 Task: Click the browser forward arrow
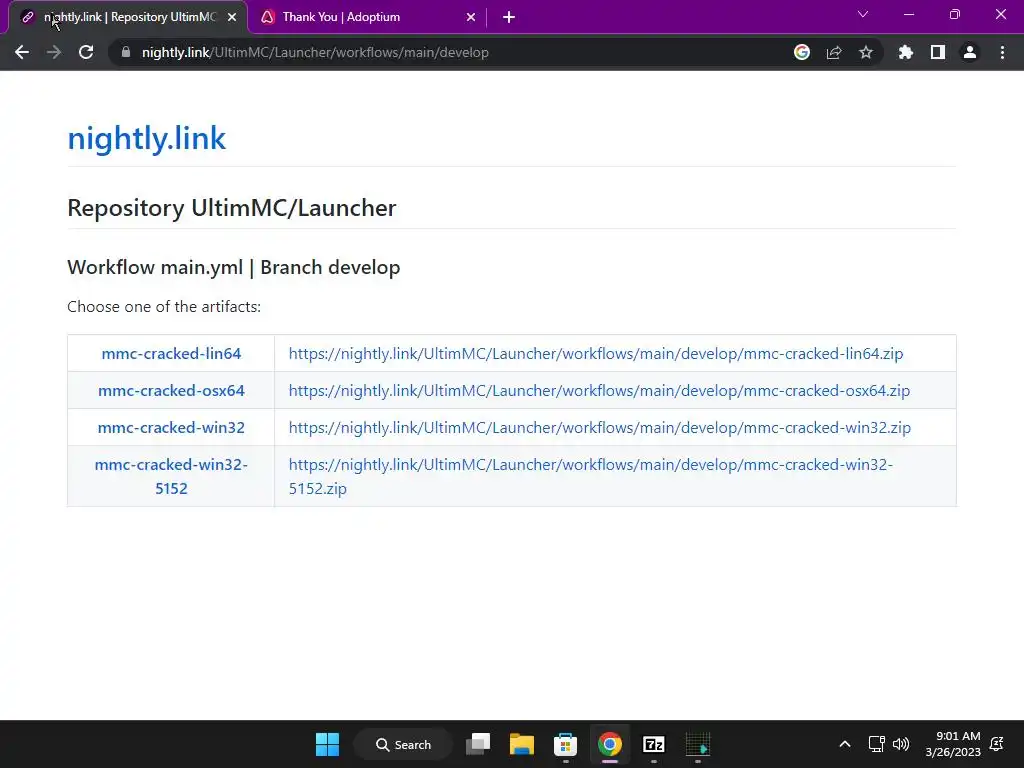[x=54, y=52]
